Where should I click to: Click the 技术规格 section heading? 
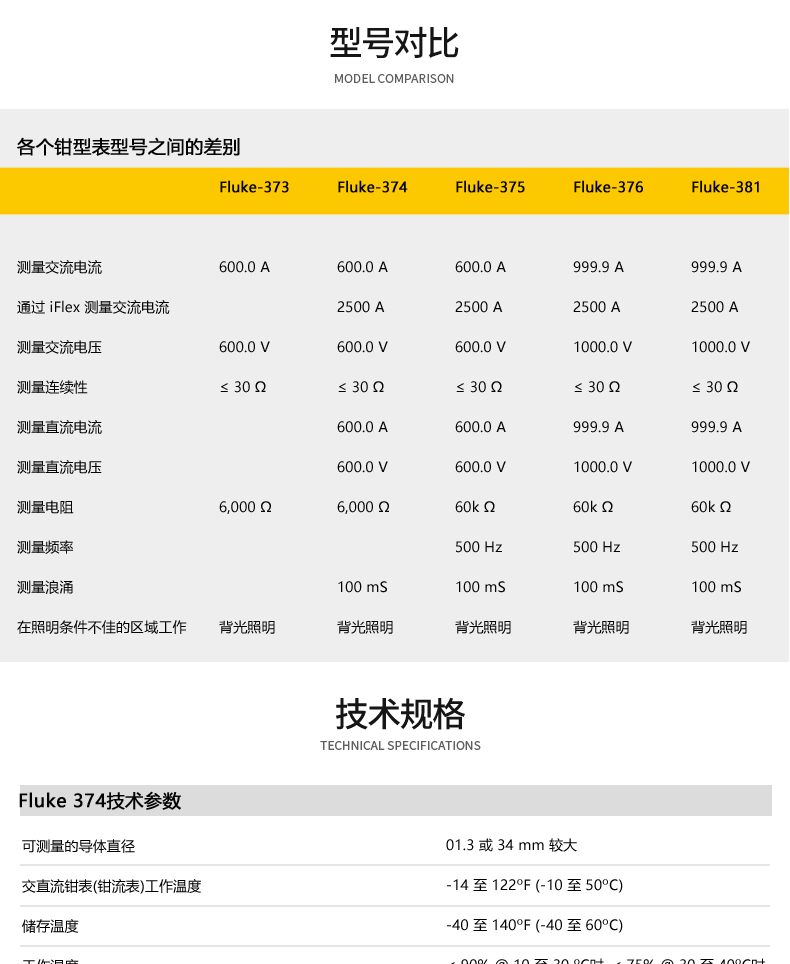(x=400, y=714)
